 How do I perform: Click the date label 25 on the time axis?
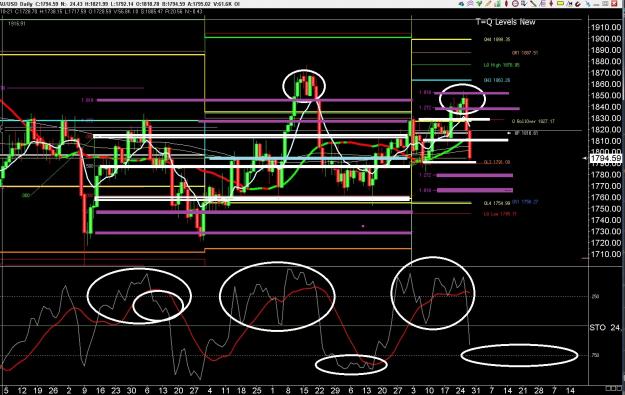[x=257, y=391]
